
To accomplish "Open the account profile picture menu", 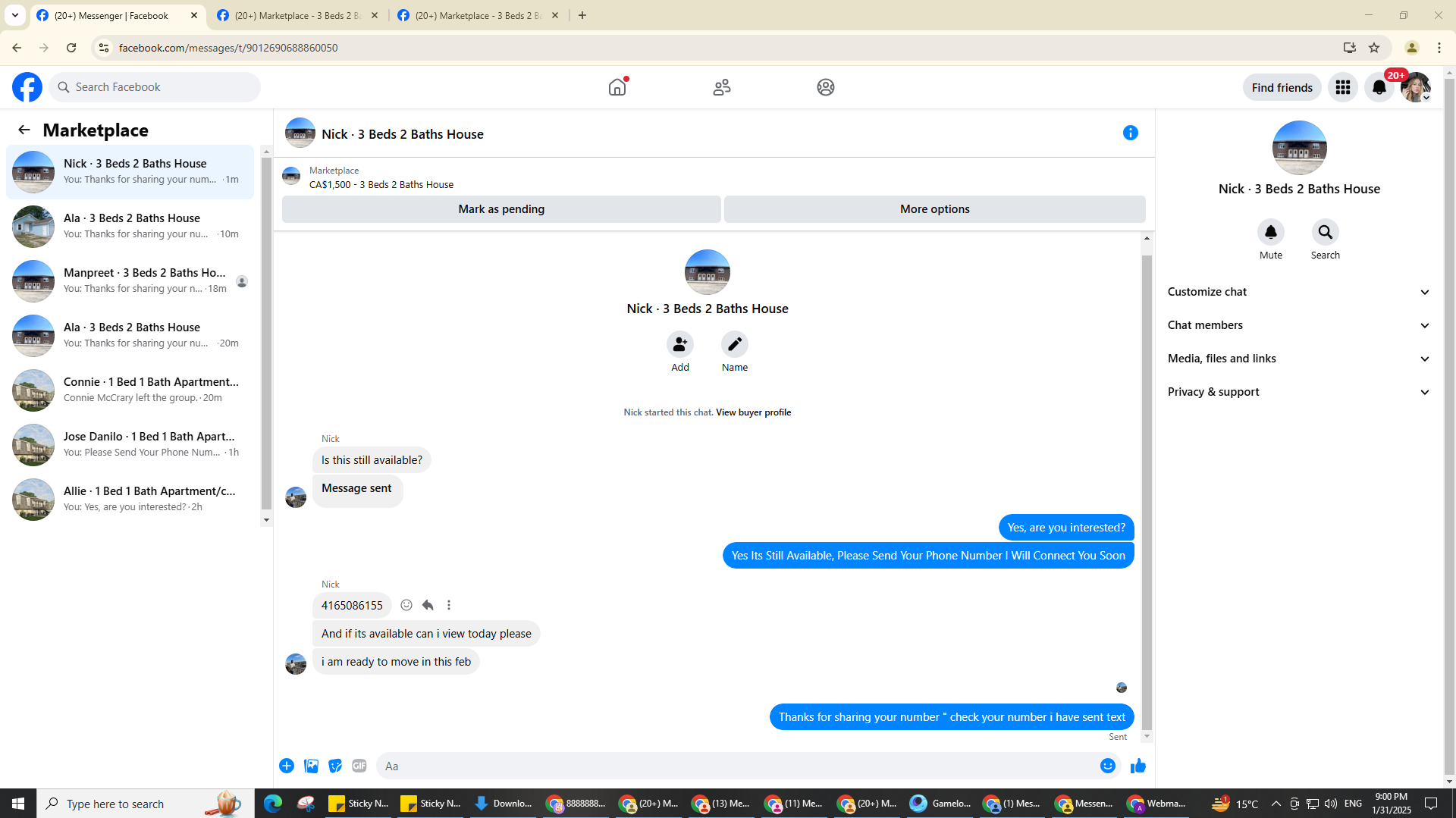I will pos(1416,87).
